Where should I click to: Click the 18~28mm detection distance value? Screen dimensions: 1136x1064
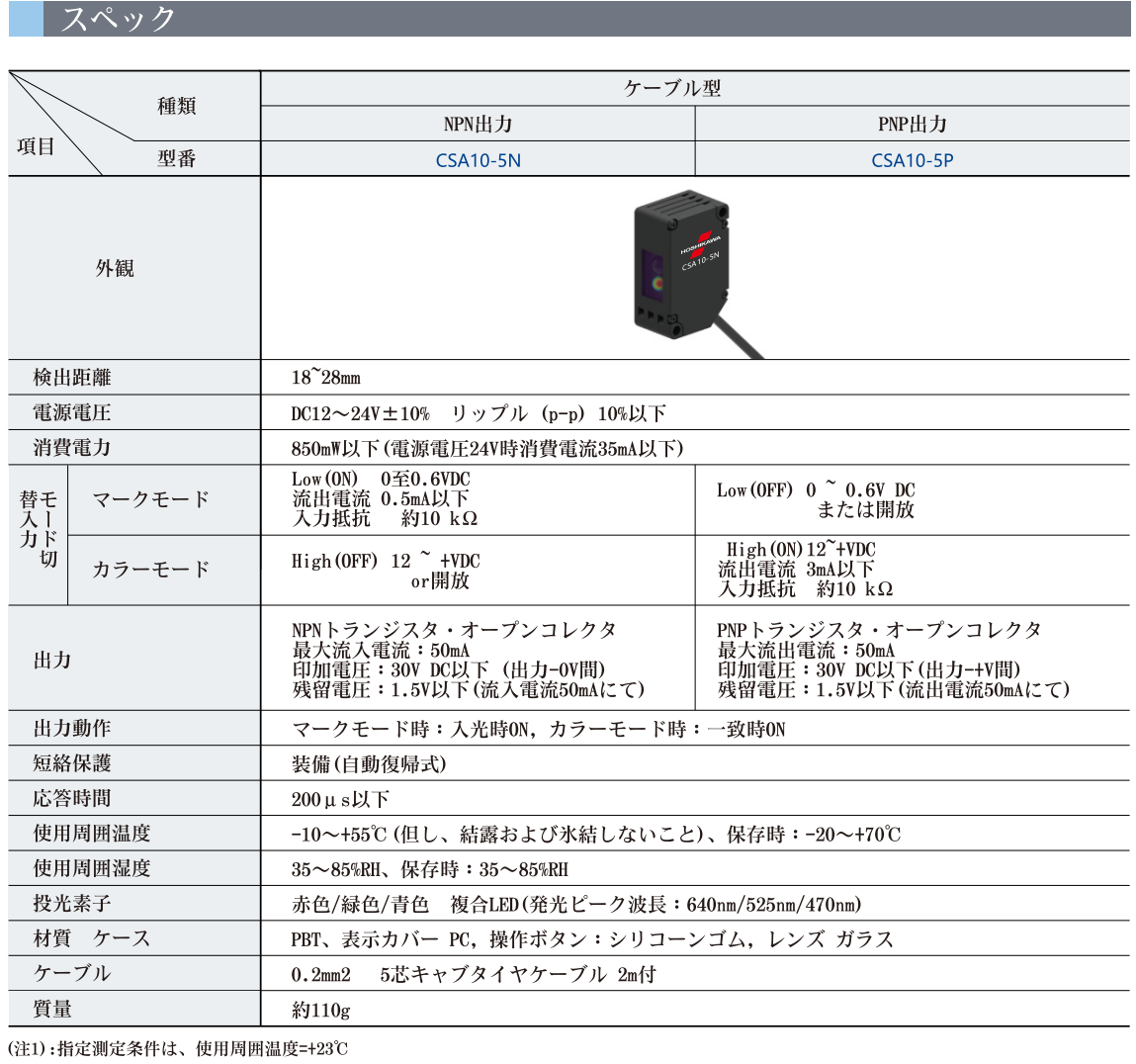326,378
